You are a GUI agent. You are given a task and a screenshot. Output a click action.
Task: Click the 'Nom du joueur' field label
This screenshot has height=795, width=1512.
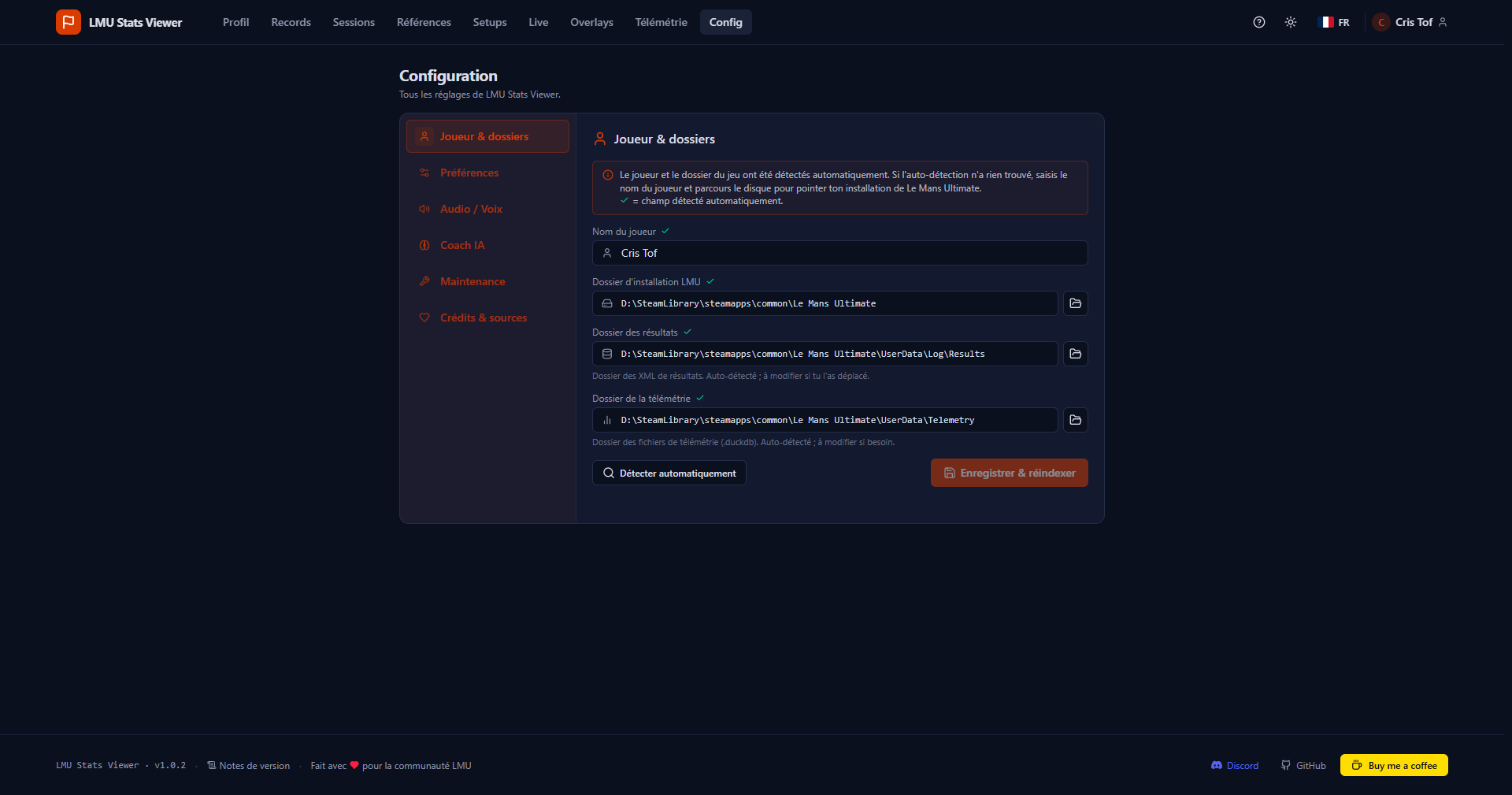click(x=624, y=232)
